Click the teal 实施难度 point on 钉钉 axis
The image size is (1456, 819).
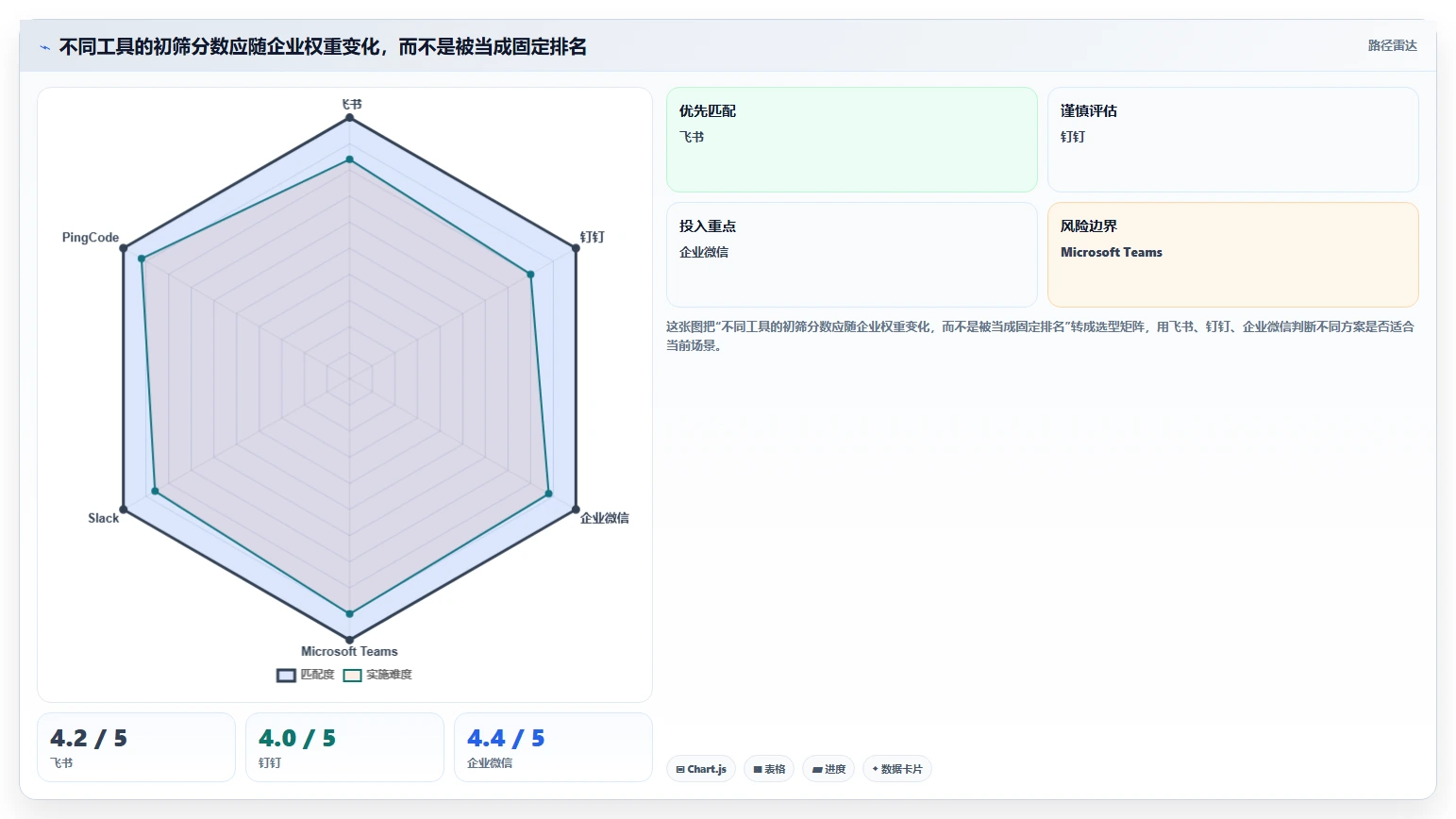tap(530, 275)
